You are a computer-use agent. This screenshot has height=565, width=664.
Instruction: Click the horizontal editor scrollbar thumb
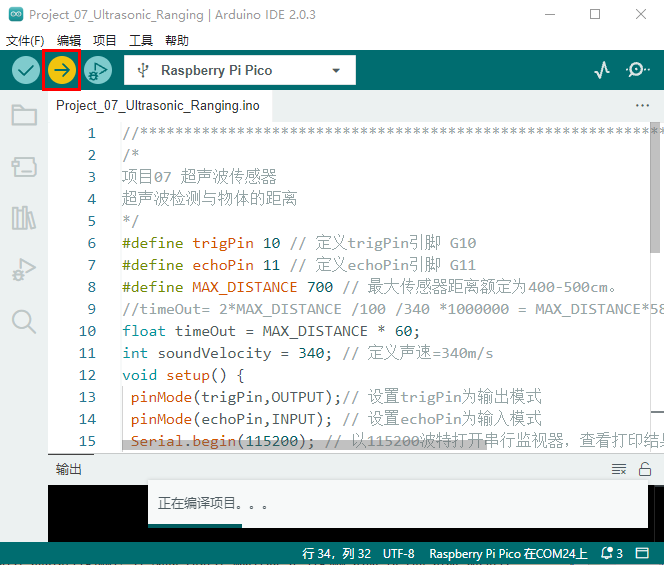pos(304,445)
